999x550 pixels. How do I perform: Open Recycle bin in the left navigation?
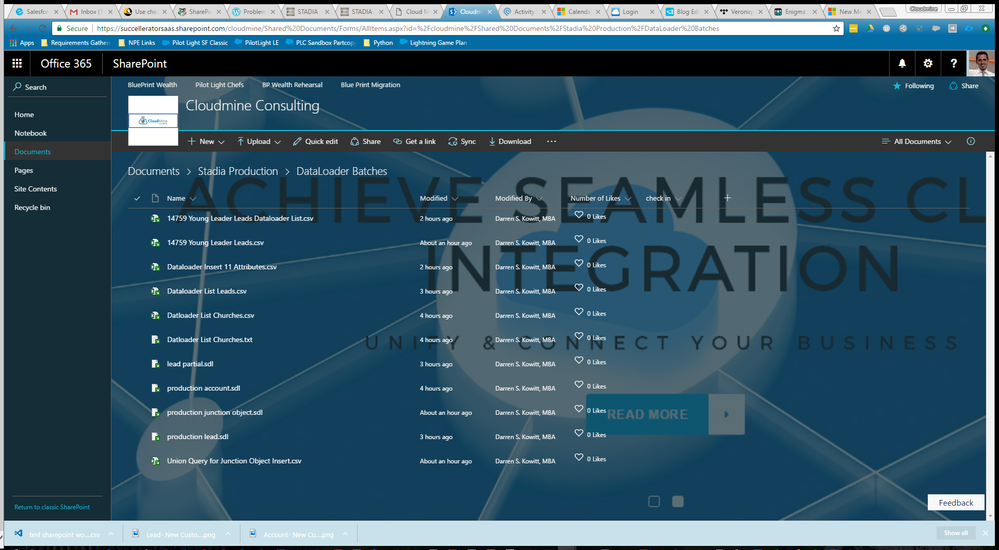[32, 207]
